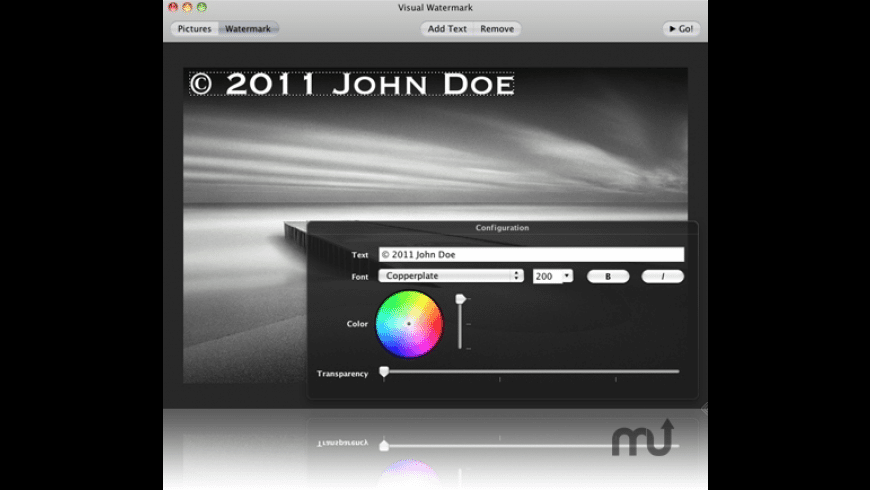
Task: Click the Remove button
Action: [x=497, y=29]
